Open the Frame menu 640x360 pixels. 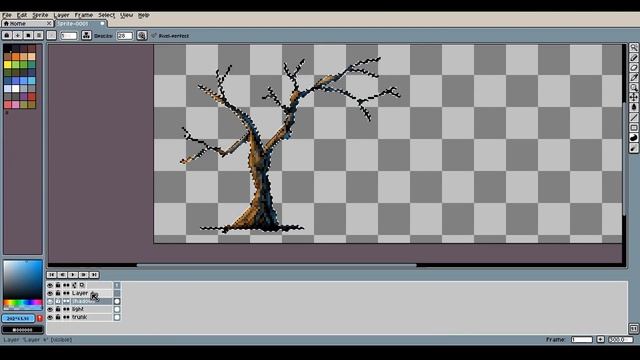point(84,15)
